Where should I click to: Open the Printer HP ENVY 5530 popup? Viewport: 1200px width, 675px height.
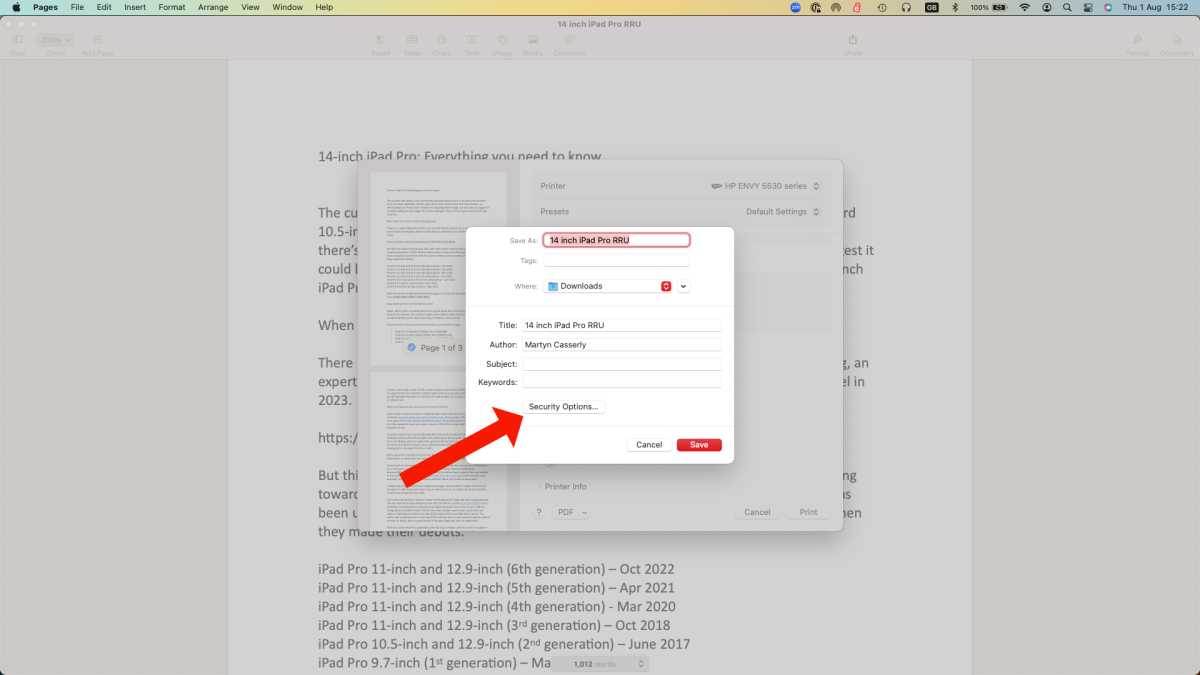tap(764, 186)
